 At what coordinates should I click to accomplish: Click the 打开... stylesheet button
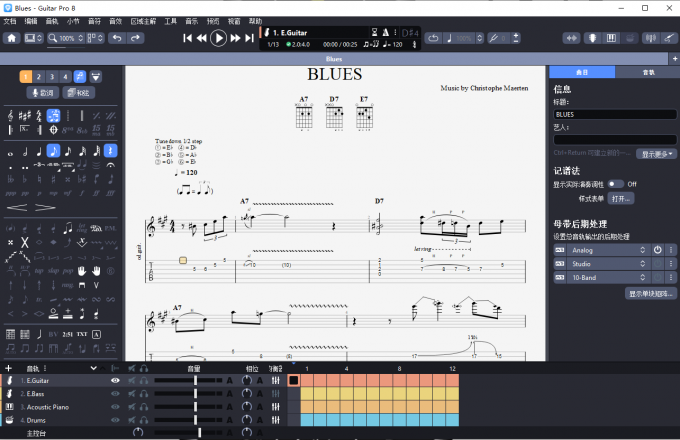coord(621,199)
